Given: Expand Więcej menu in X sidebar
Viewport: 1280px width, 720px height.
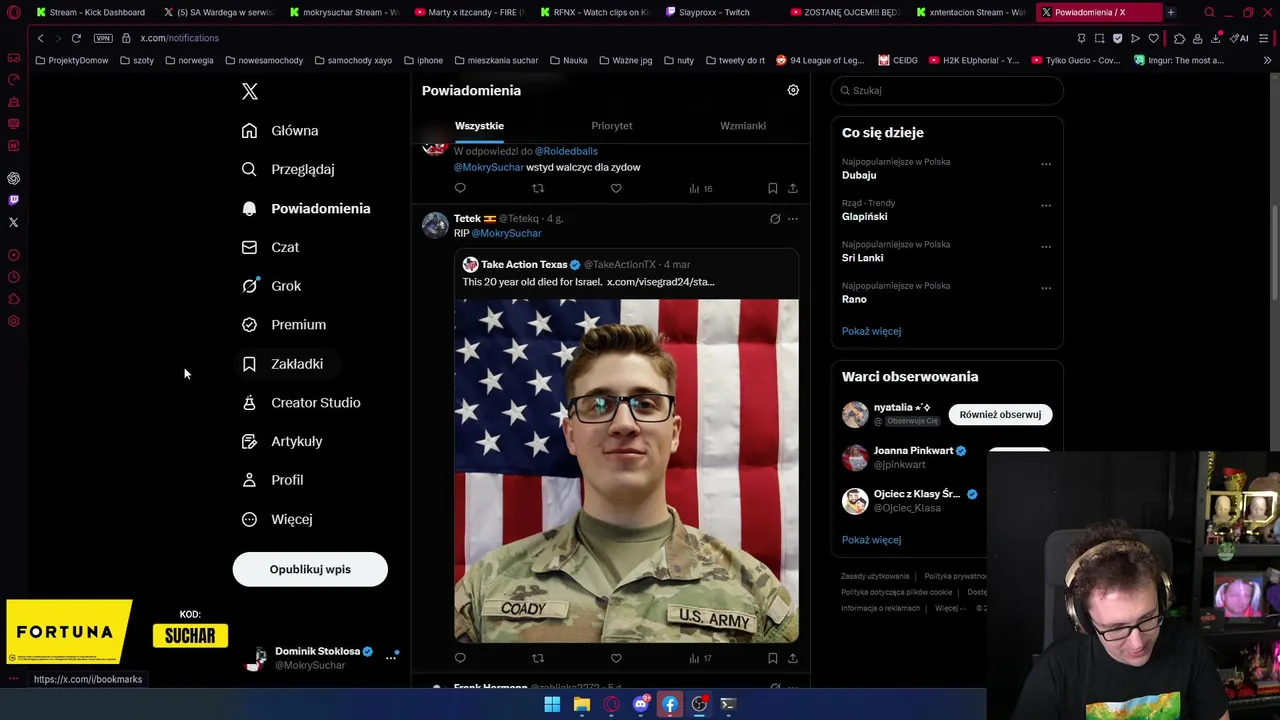Looking at the screenshot, I should 278,519.
